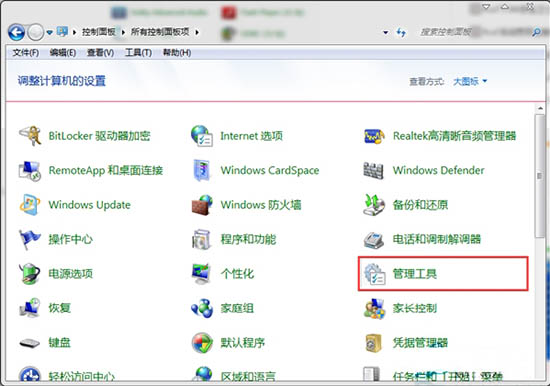Open the 查看(V) menu
The image size is (550, 386).
click(x=100, y=53)
